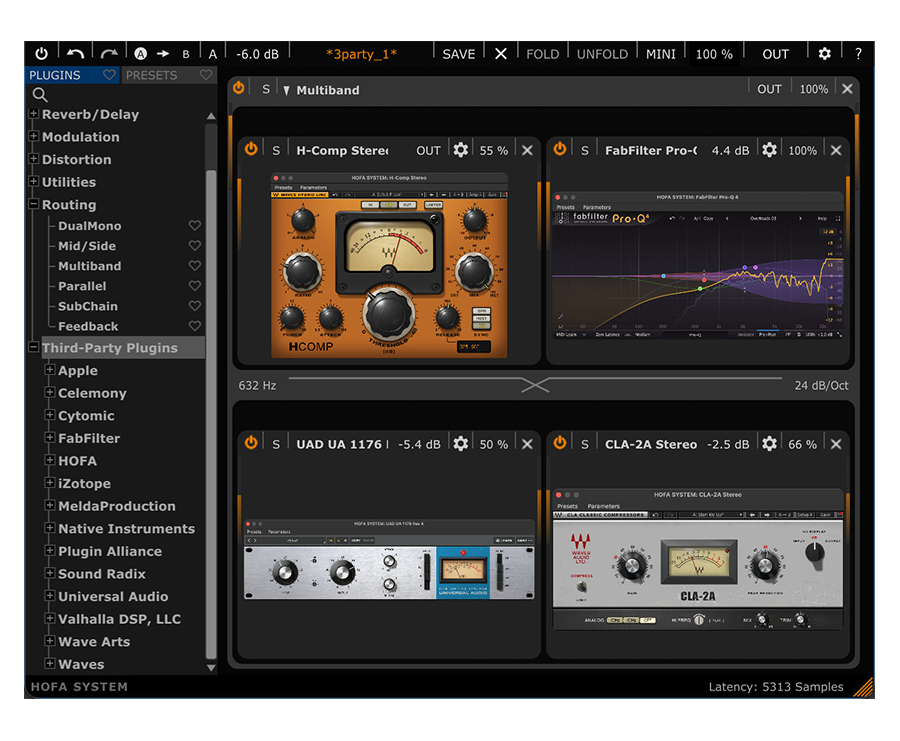This screenshot has width=900, height=741.
Task: Favorite DualMono with its heart icon
Action: coord(195,226)
